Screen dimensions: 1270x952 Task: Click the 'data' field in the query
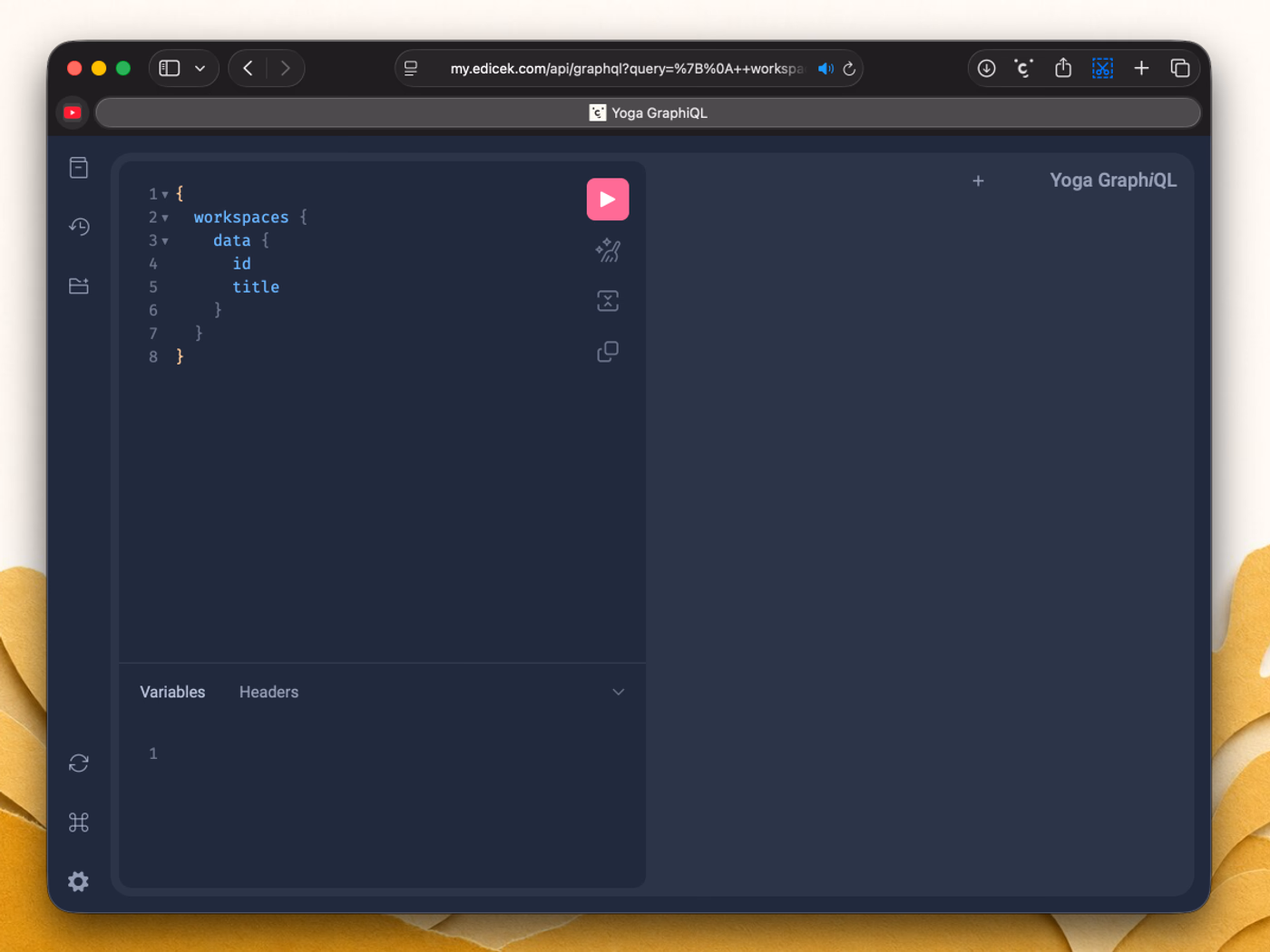coord(231,240)
